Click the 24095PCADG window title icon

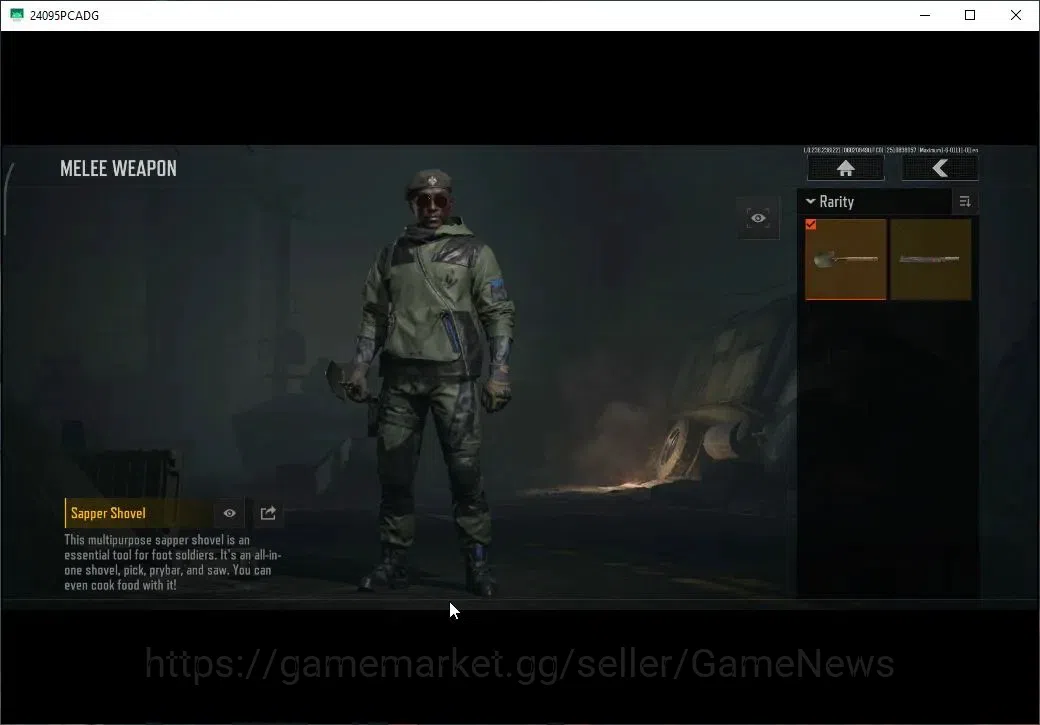click(17, 15)
